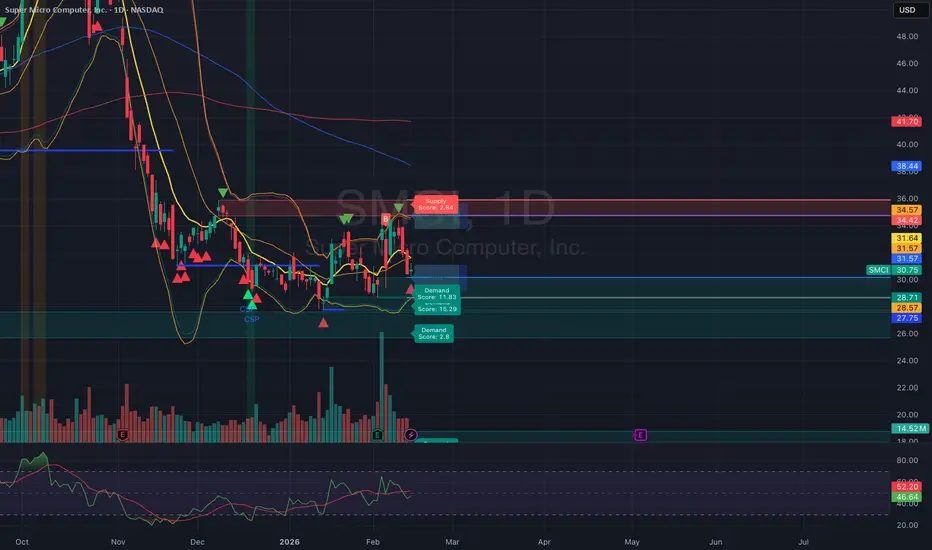Click red triangle near the October high
The height and width of the screenshot is (550, 932).
pos(97,26)
